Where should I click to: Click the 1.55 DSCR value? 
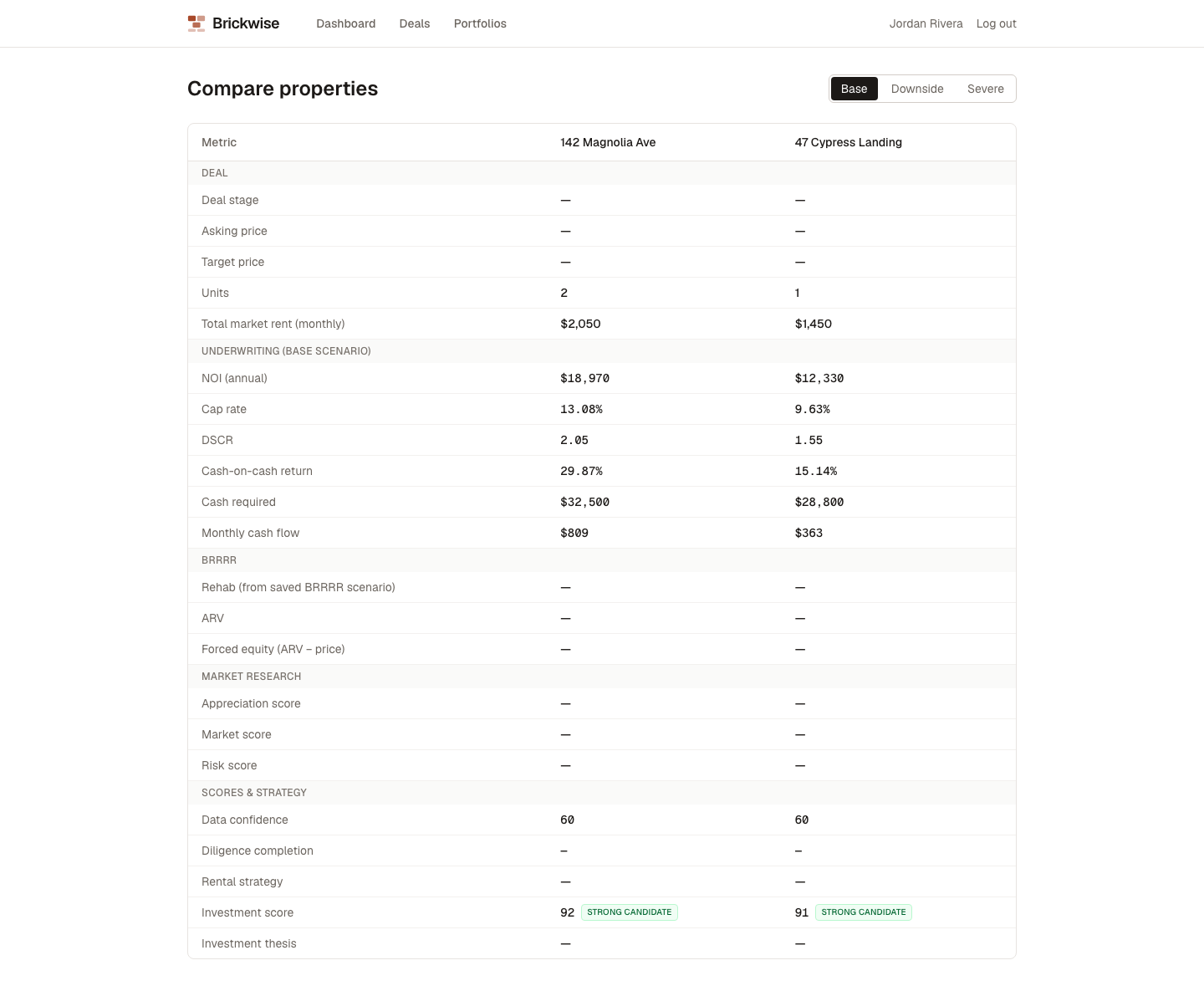tap(809, 440)
